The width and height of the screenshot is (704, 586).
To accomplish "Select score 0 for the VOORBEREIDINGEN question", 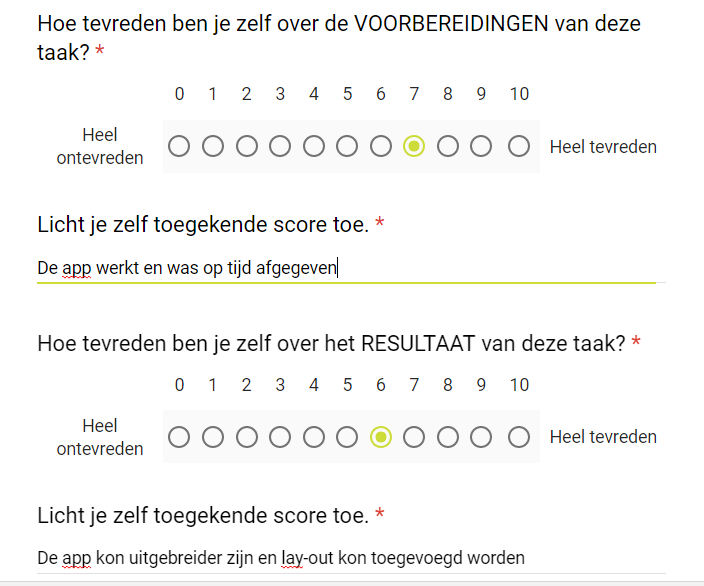I will point(179,147).
